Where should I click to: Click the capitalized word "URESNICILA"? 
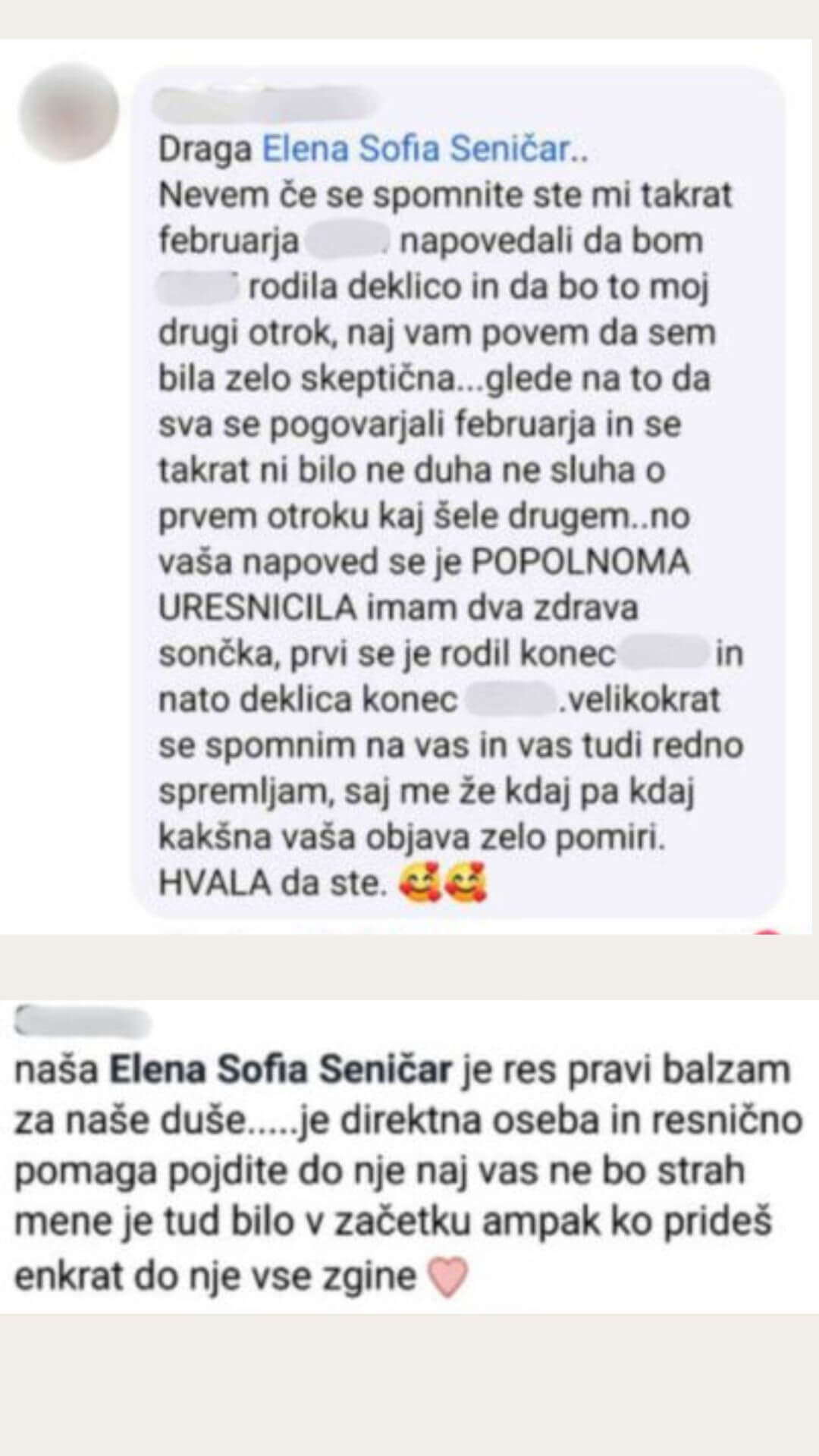click(x=258, y=607)
